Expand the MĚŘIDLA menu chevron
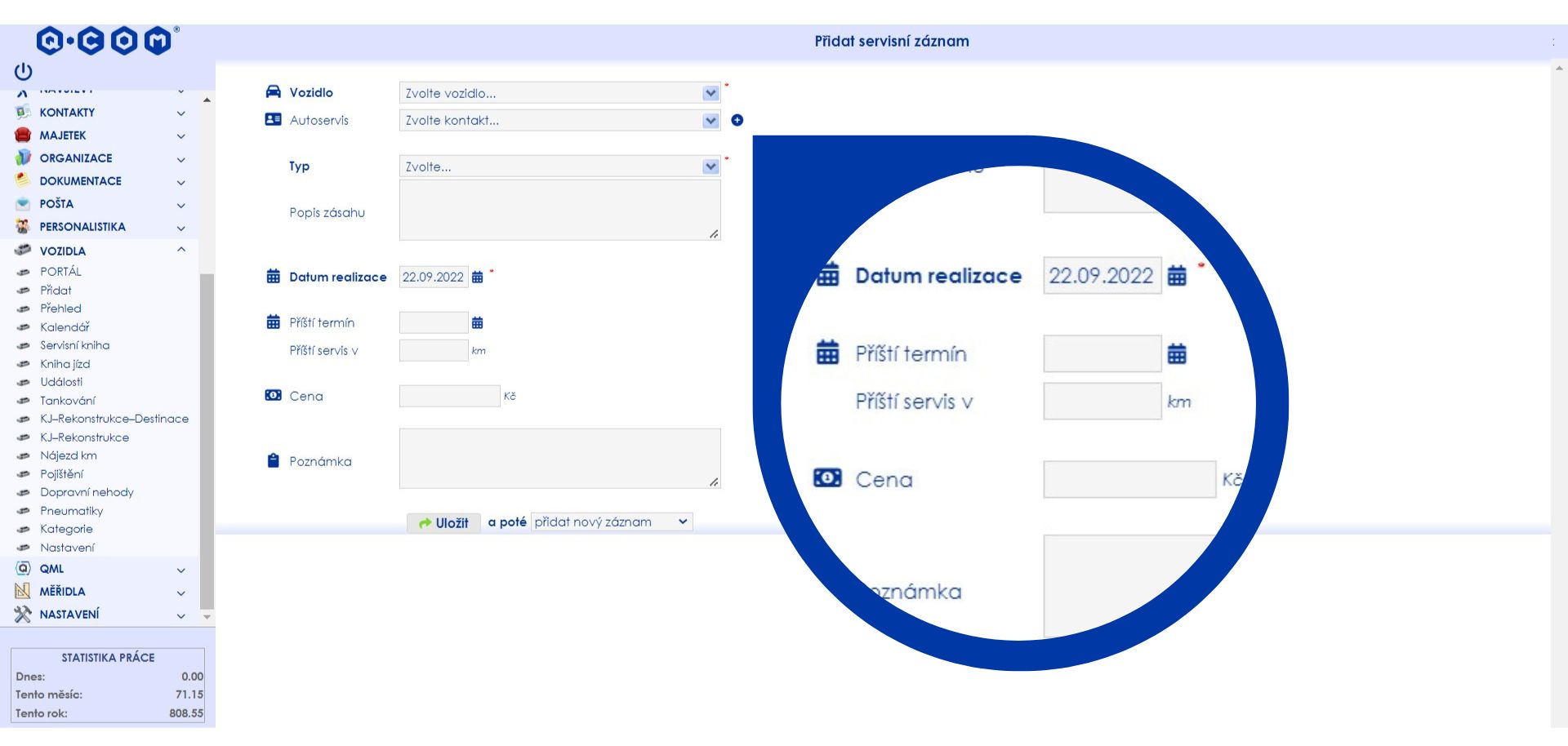1568x746 pixels. [181, 592]
